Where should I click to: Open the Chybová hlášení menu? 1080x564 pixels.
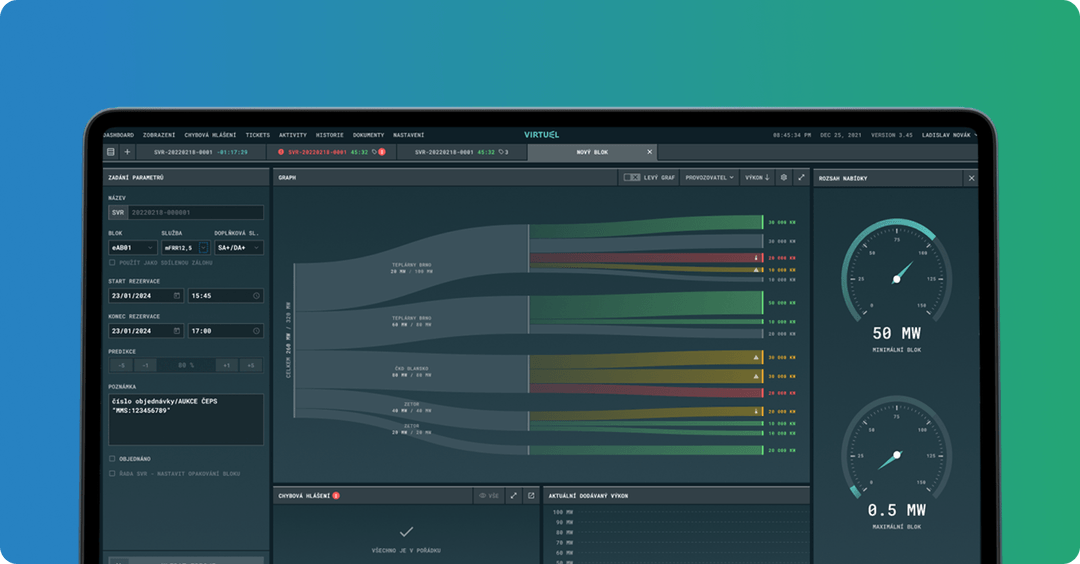210,136
